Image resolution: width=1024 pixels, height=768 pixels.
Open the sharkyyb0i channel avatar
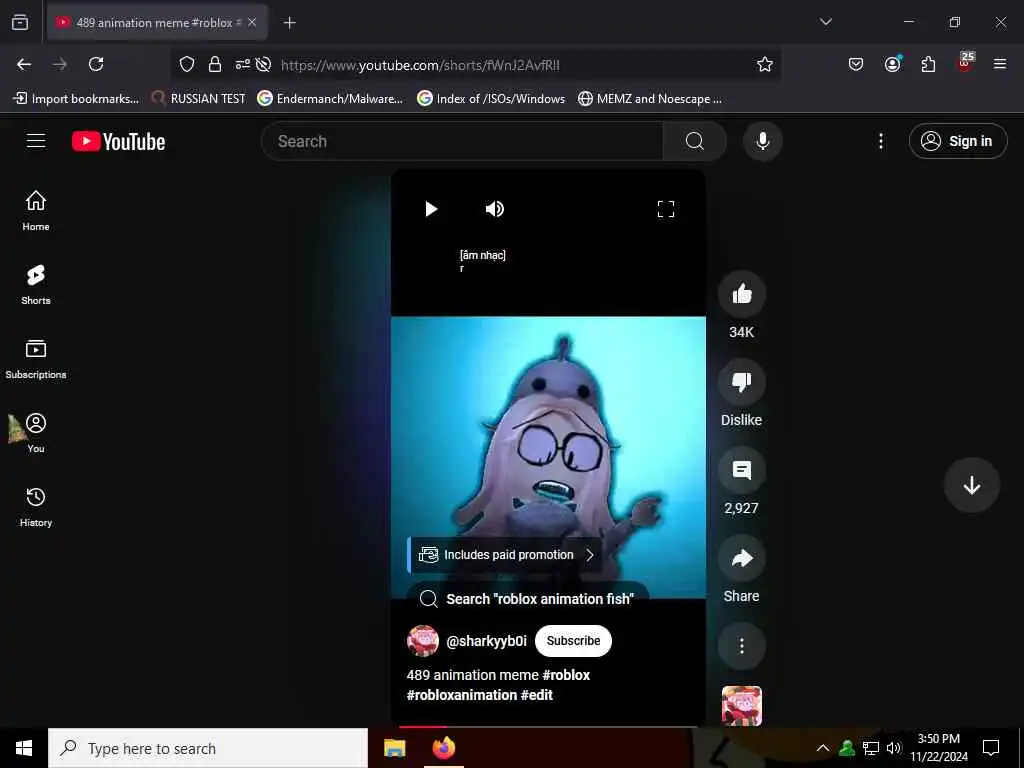[423, 641]
